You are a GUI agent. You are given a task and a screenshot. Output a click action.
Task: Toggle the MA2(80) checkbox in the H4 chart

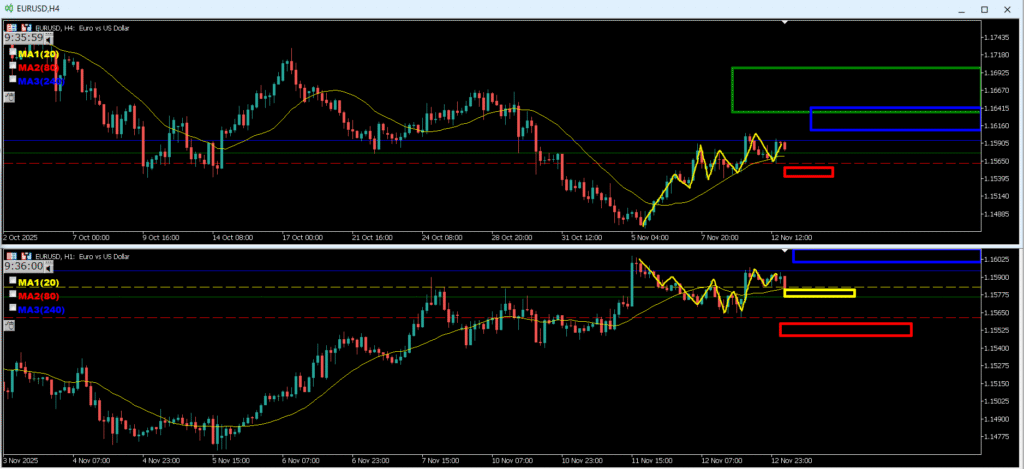[x=13, y=66]
